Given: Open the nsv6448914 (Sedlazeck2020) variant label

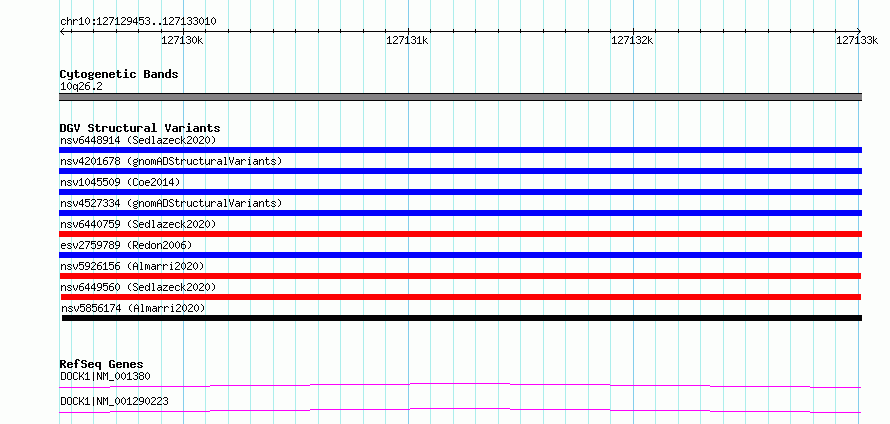Looking at the screenshot, I should click(138, 140).
